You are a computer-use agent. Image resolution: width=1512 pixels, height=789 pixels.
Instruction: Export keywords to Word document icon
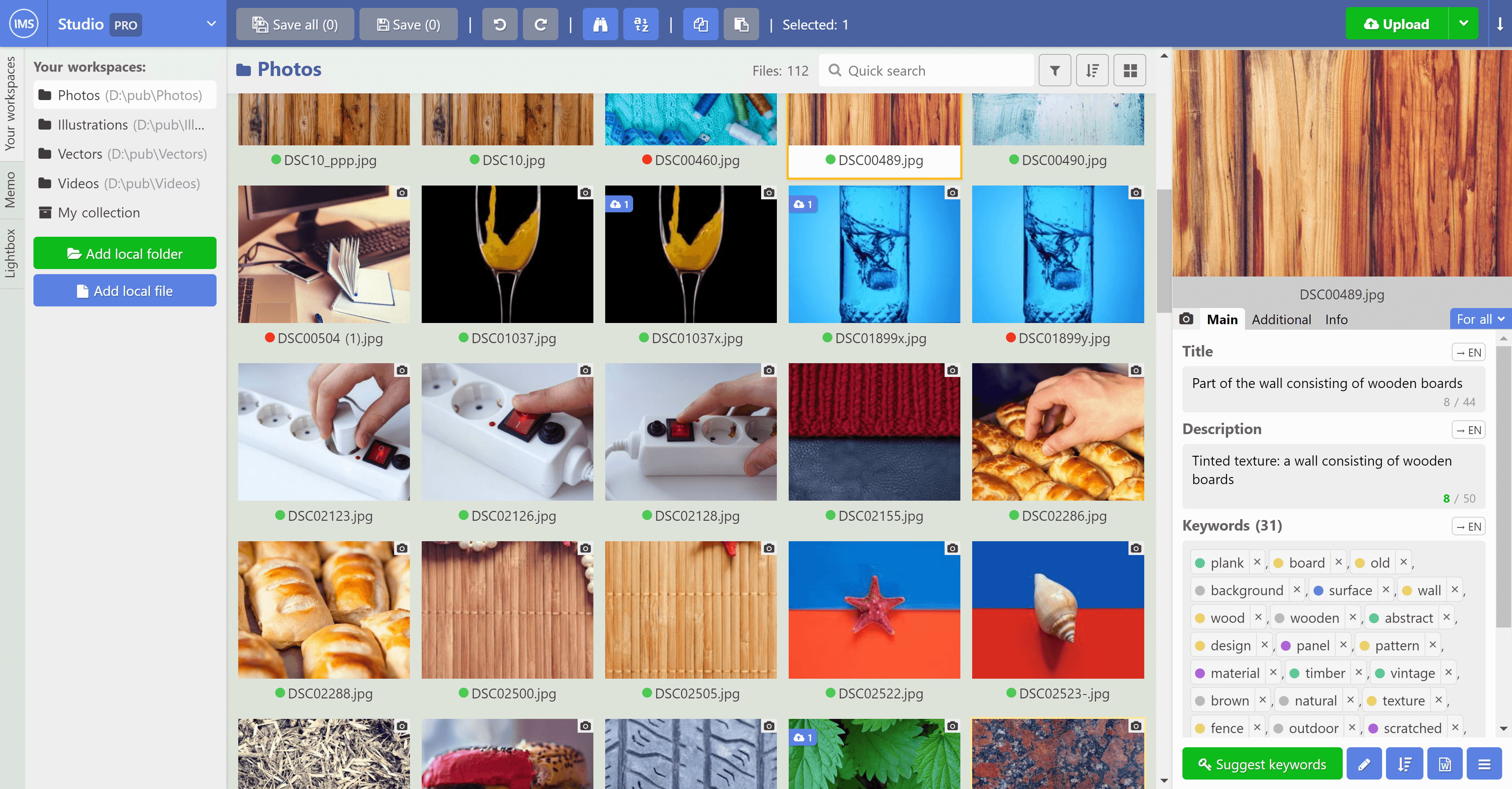[x=1445, y=764]
